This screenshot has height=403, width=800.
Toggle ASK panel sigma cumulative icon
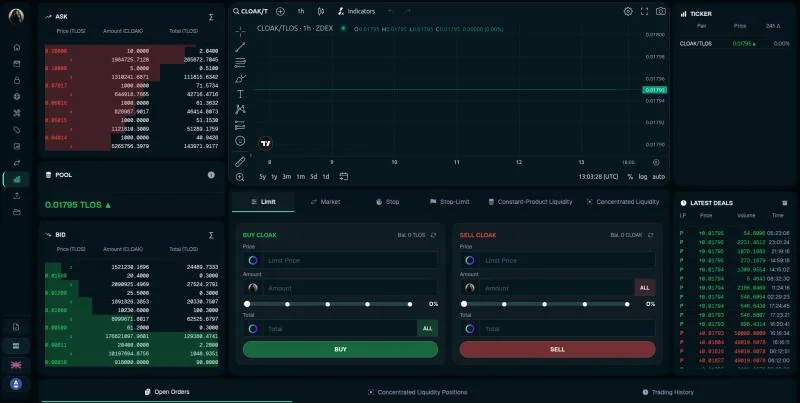(x=211, y=17)
